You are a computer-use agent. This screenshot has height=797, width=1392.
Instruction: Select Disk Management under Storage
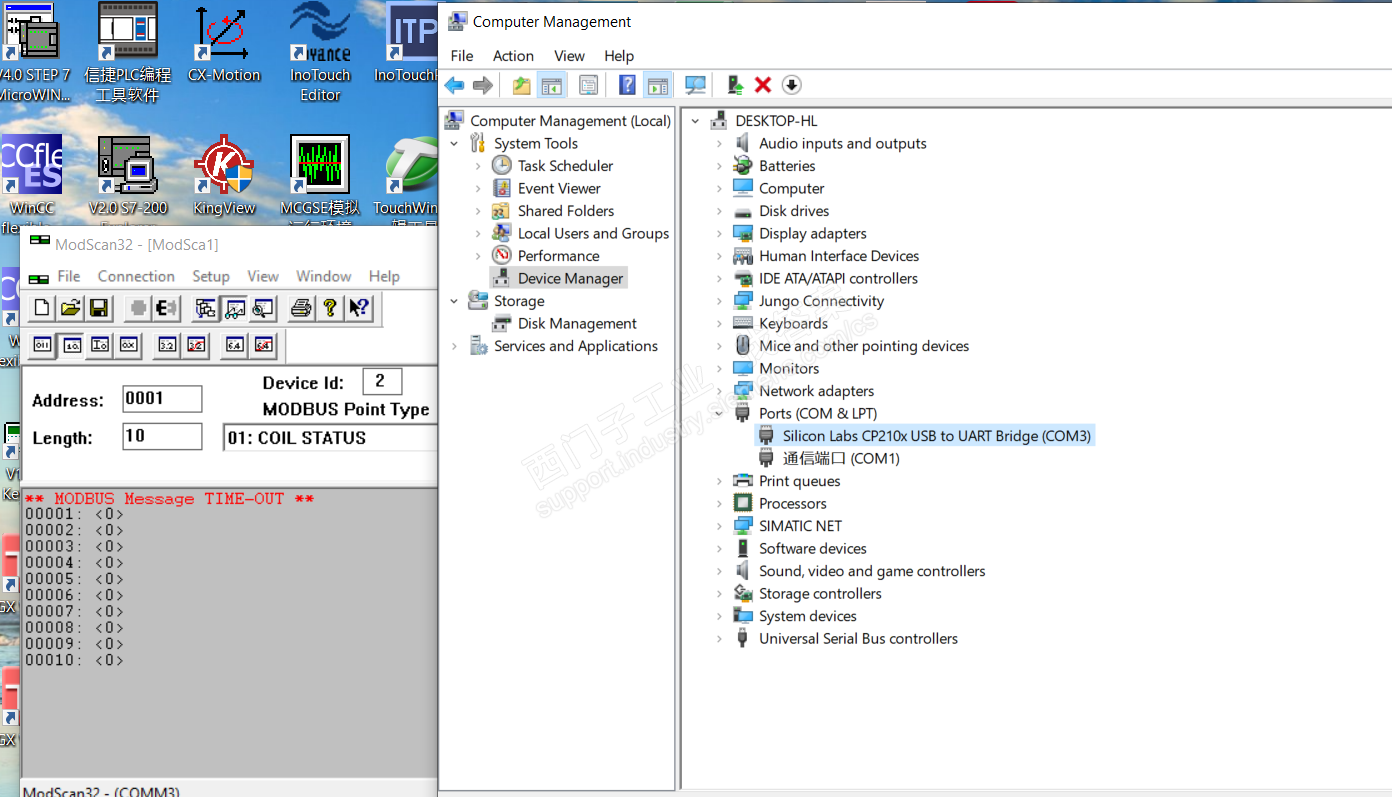577,323
